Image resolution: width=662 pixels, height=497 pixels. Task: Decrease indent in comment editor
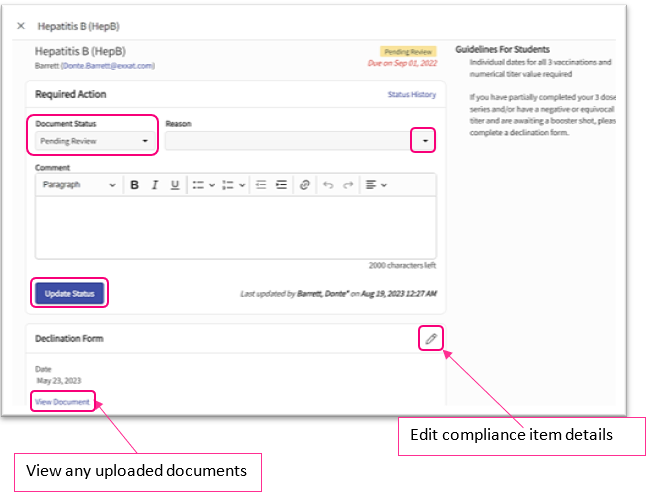click(x=261, y=185)
